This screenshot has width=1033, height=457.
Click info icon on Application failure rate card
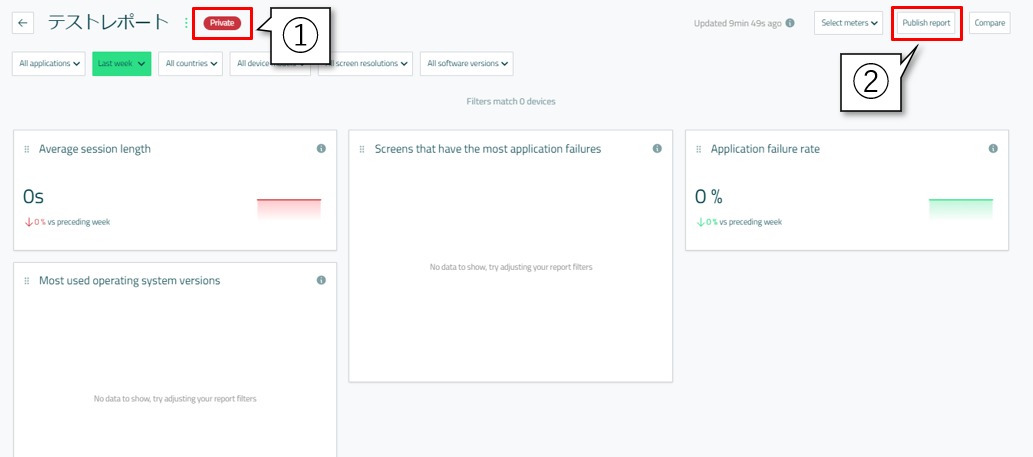(993, 149)
